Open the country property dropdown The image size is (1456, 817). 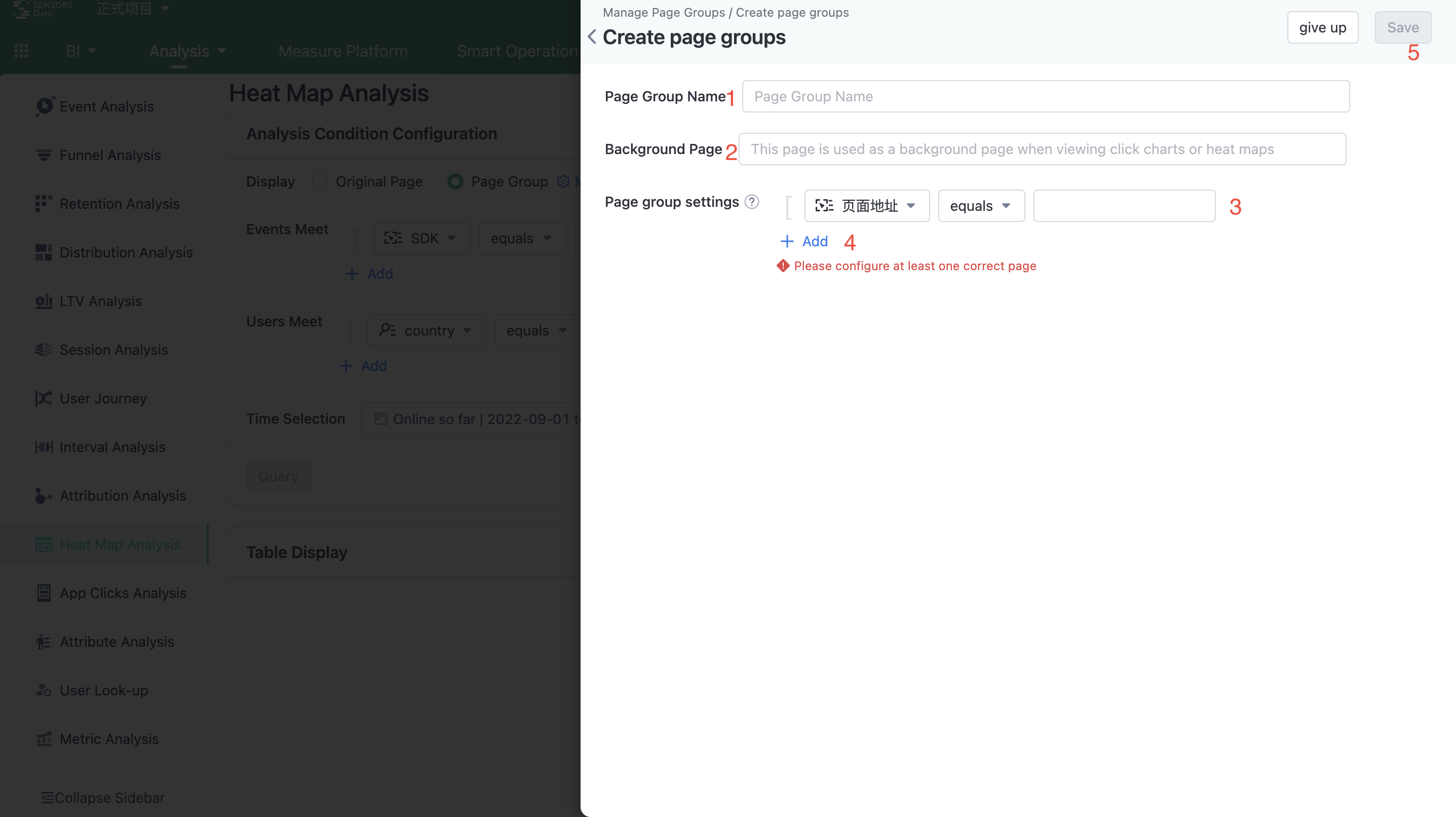426,330
